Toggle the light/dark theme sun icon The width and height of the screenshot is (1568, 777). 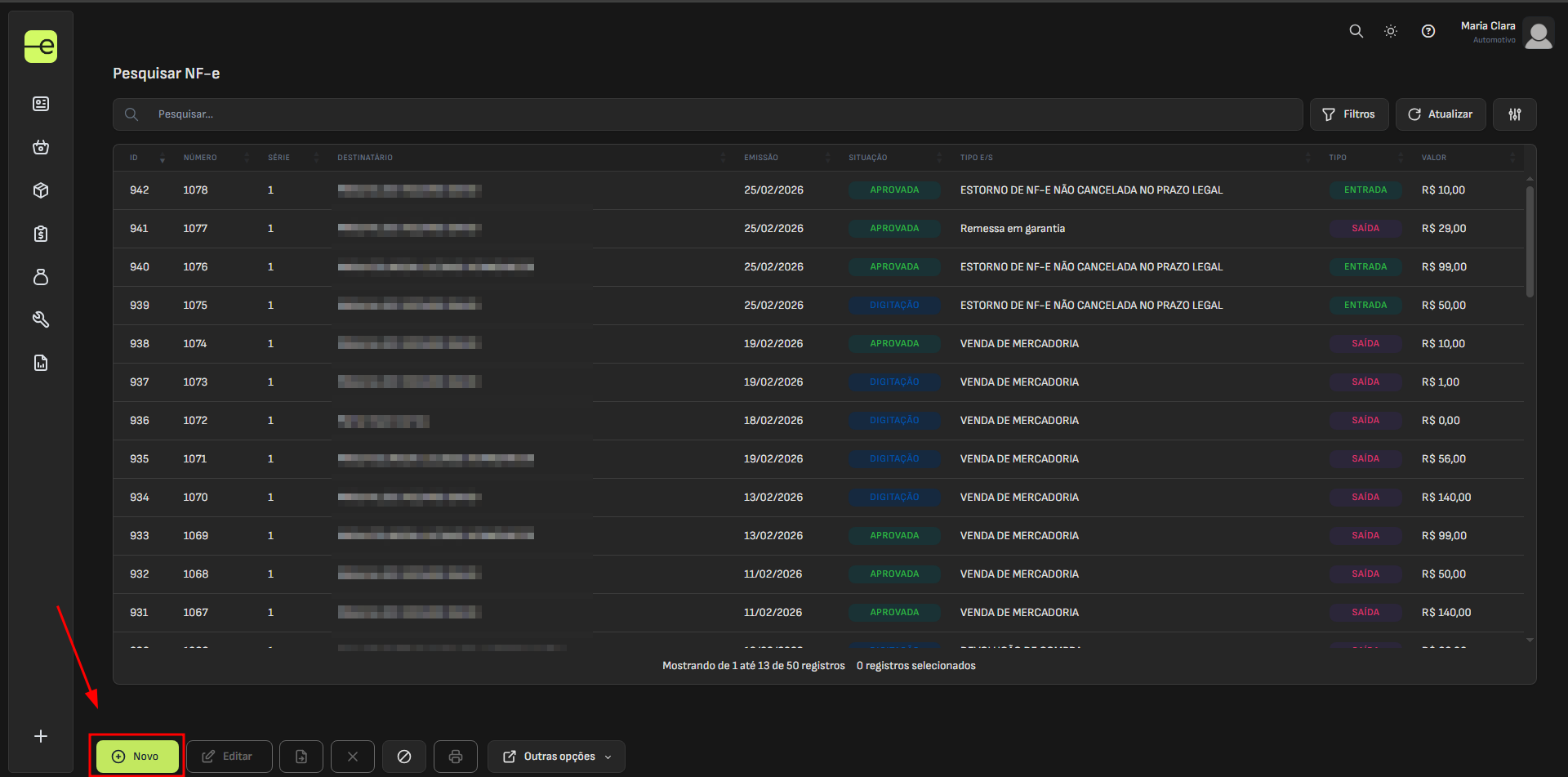[1391, 31]
